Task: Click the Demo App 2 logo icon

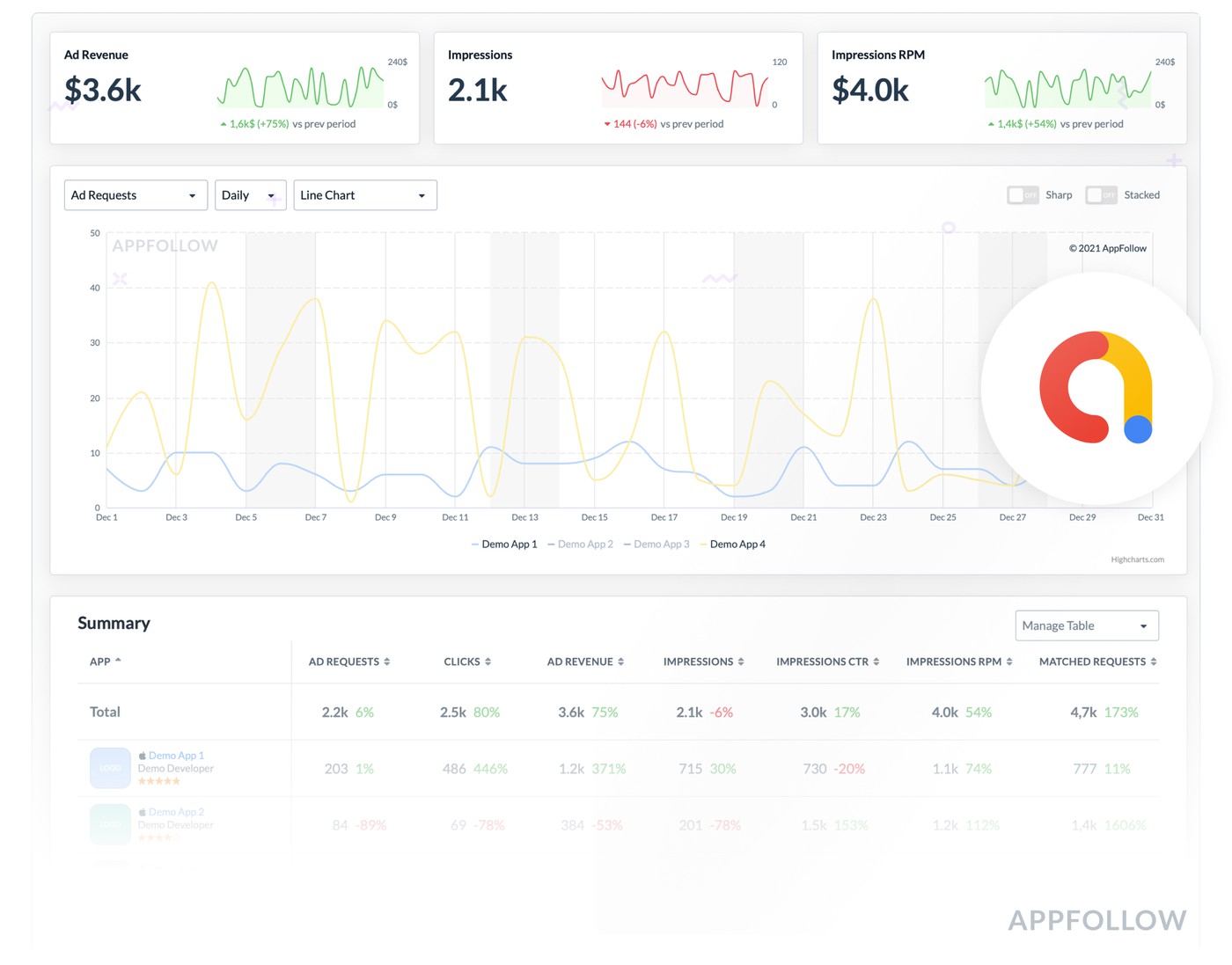Action: (x=110, y=824)
